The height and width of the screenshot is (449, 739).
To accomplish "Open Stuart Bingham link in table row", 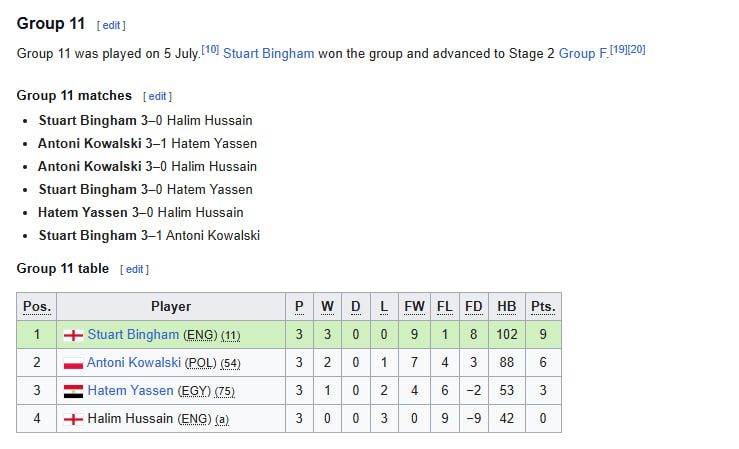I will click(x=133, y=335).
